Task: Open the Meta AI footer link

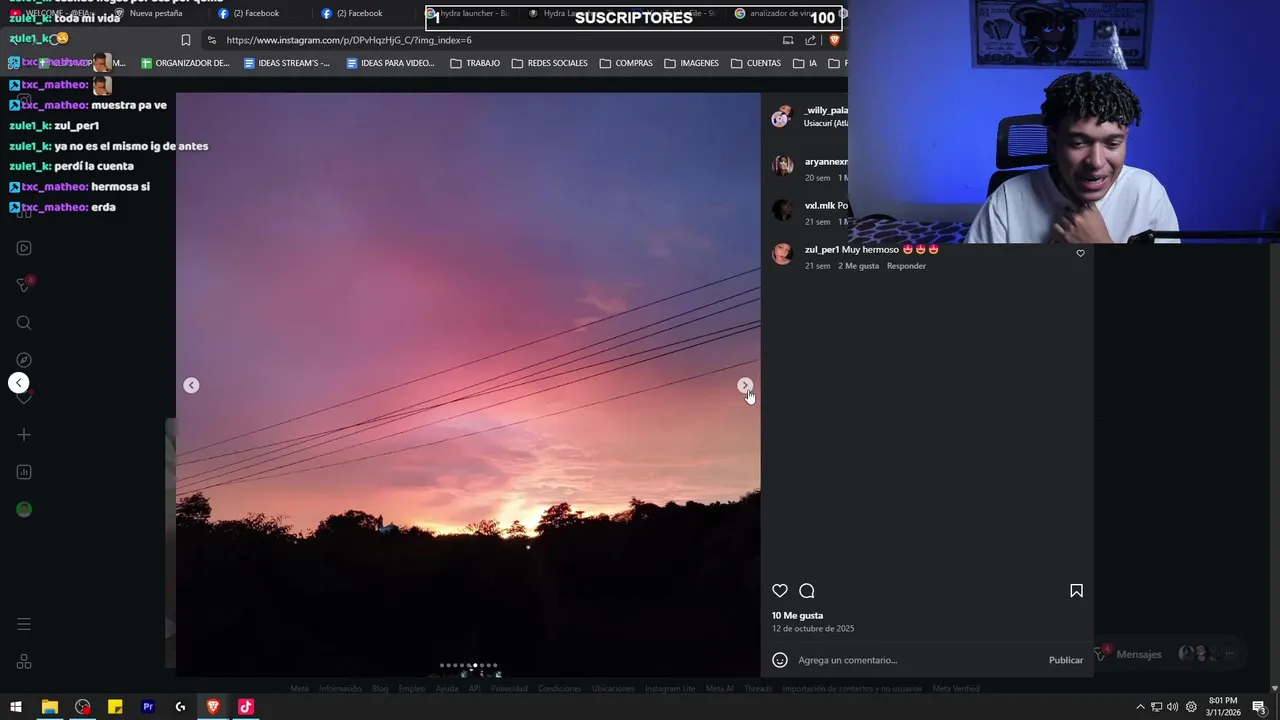Action: click(x=719, y=689)
